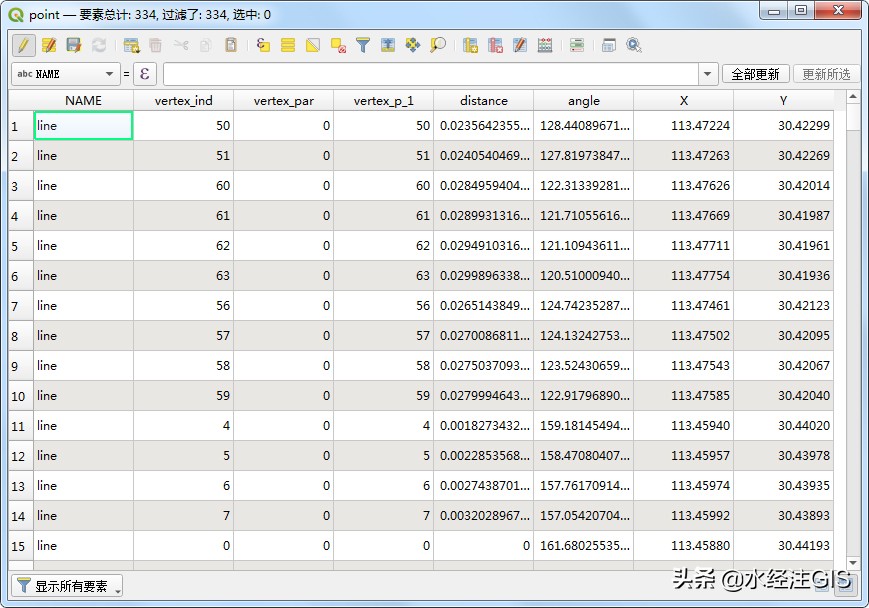Click angle cell 124.74235287...
Screen dimensions: 869x608
(584, 305)
